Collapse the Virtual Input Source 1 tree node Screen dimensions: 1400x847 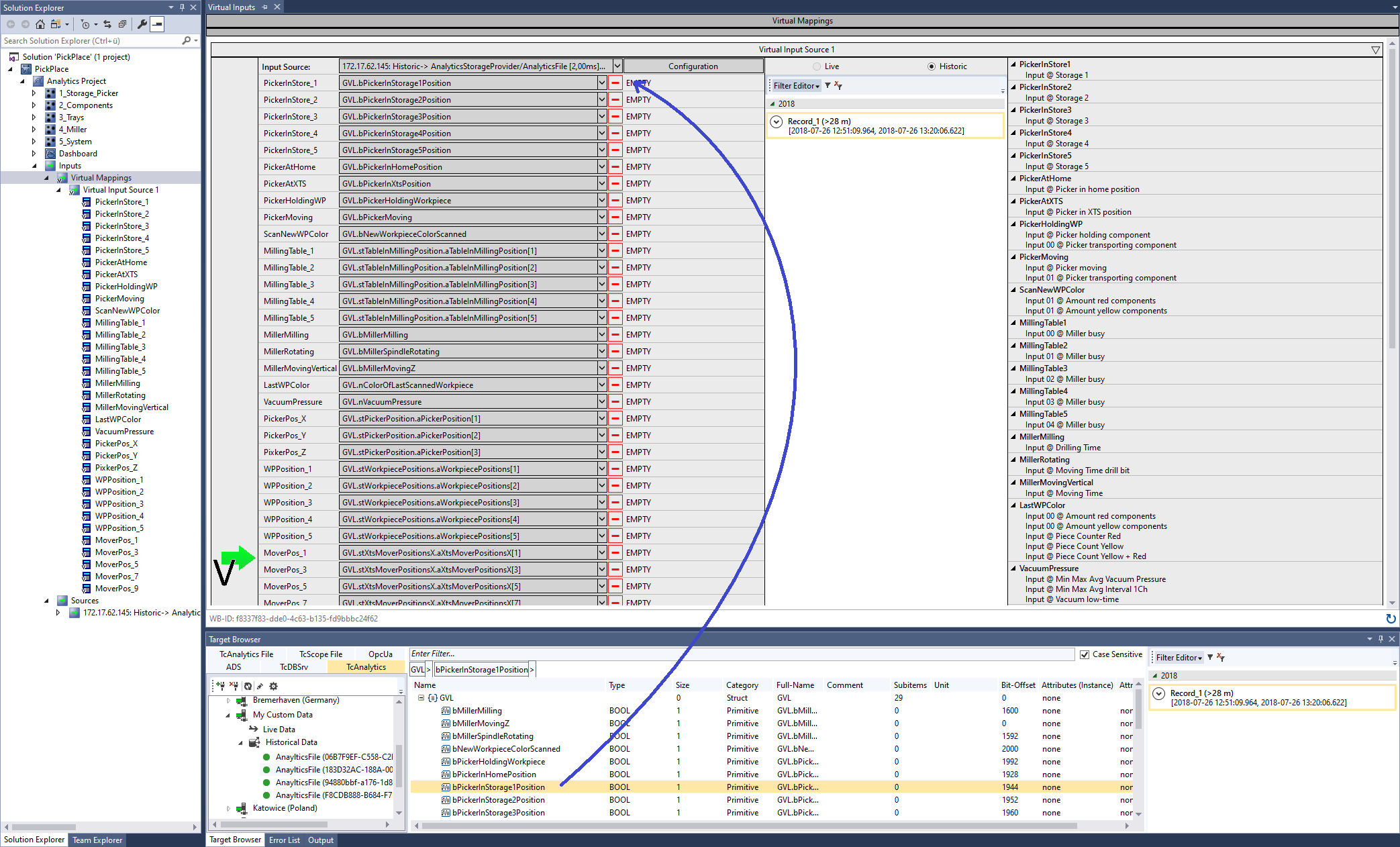pos(58,190)
